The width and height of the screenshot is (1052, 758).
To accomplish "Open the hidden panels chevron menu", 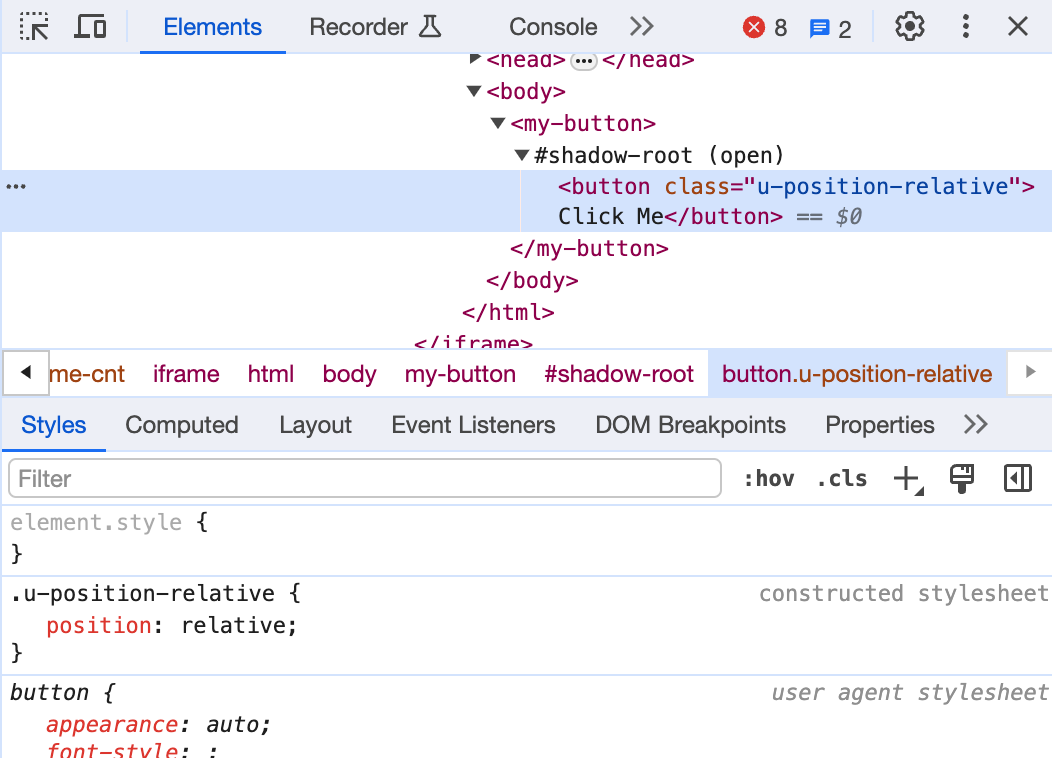I will (x=641, y=27).
